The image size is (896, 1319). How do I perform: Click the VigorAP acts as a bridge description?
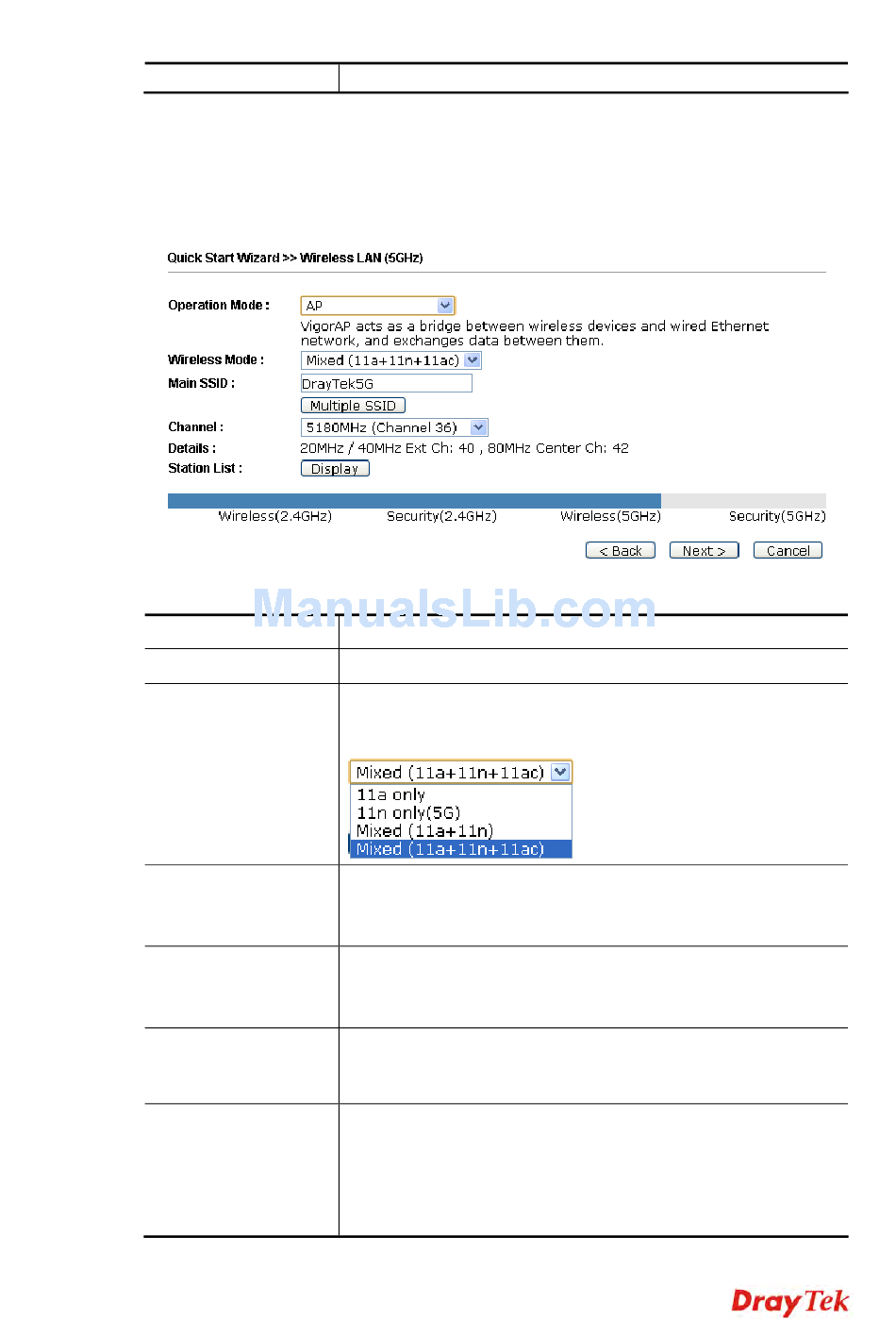[x=535, y=333]
